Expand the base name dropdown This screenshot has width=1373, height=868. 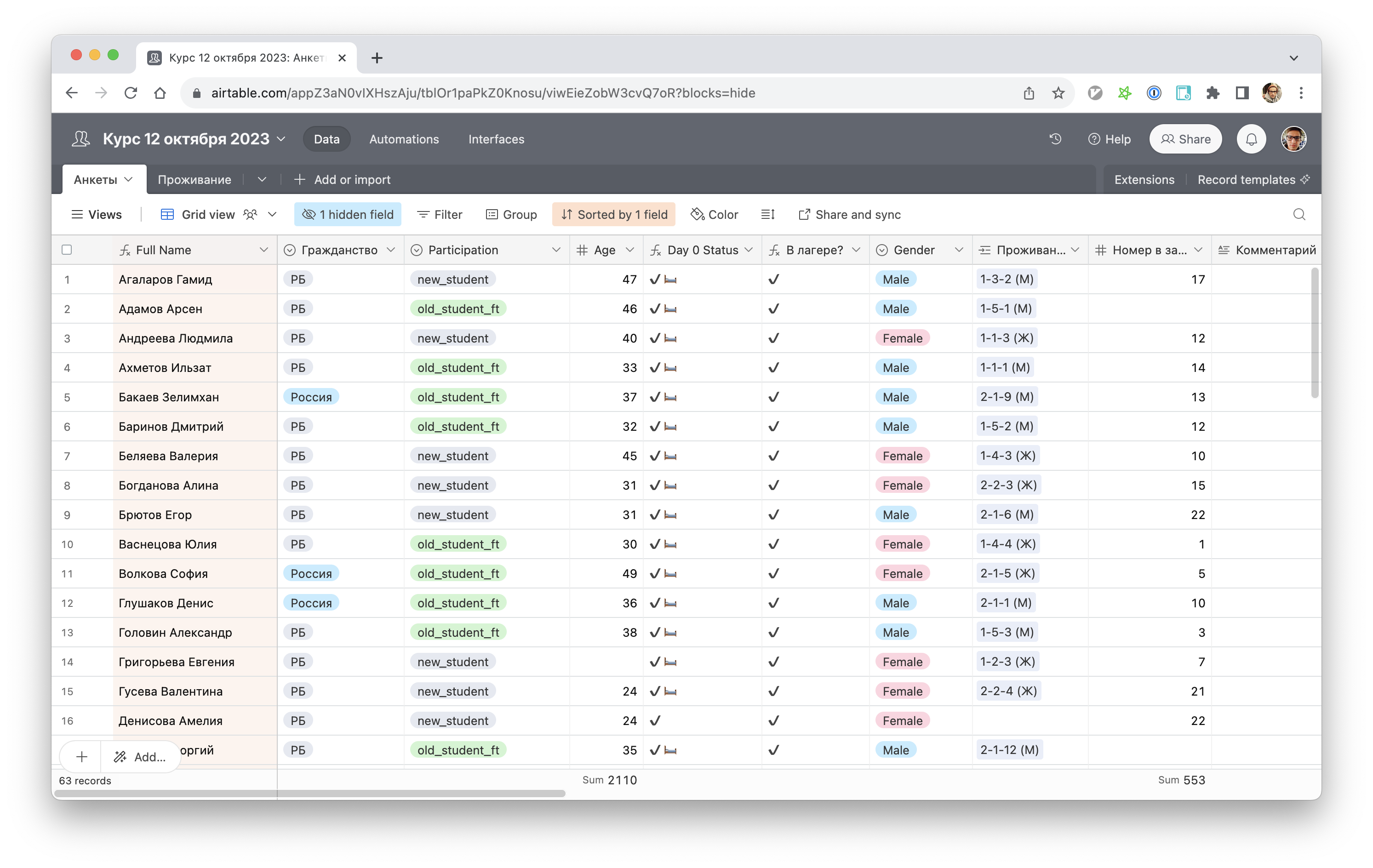281,139
